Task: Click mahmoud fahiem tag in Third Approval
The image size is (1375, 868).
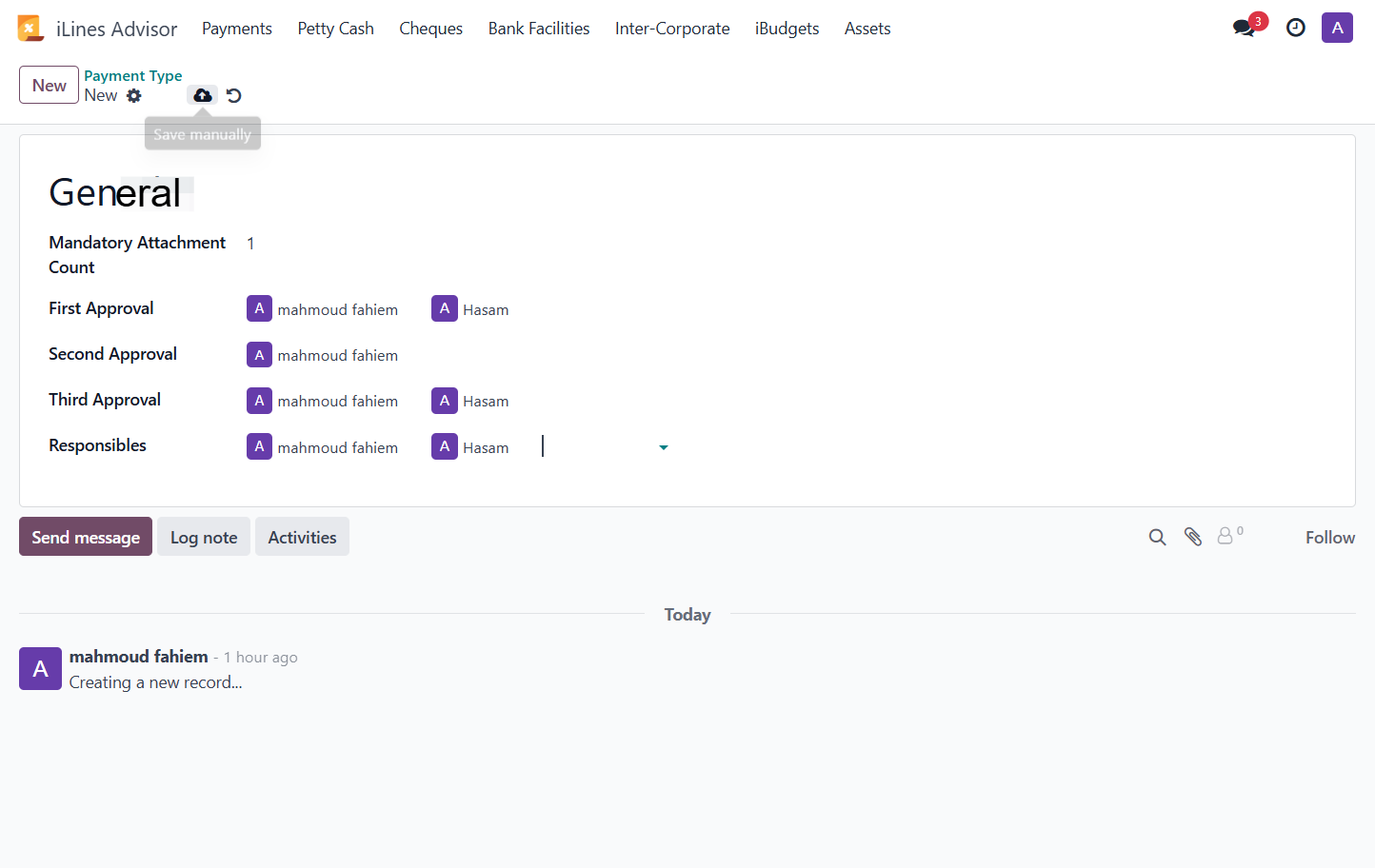Action: [x=323, y=401]
